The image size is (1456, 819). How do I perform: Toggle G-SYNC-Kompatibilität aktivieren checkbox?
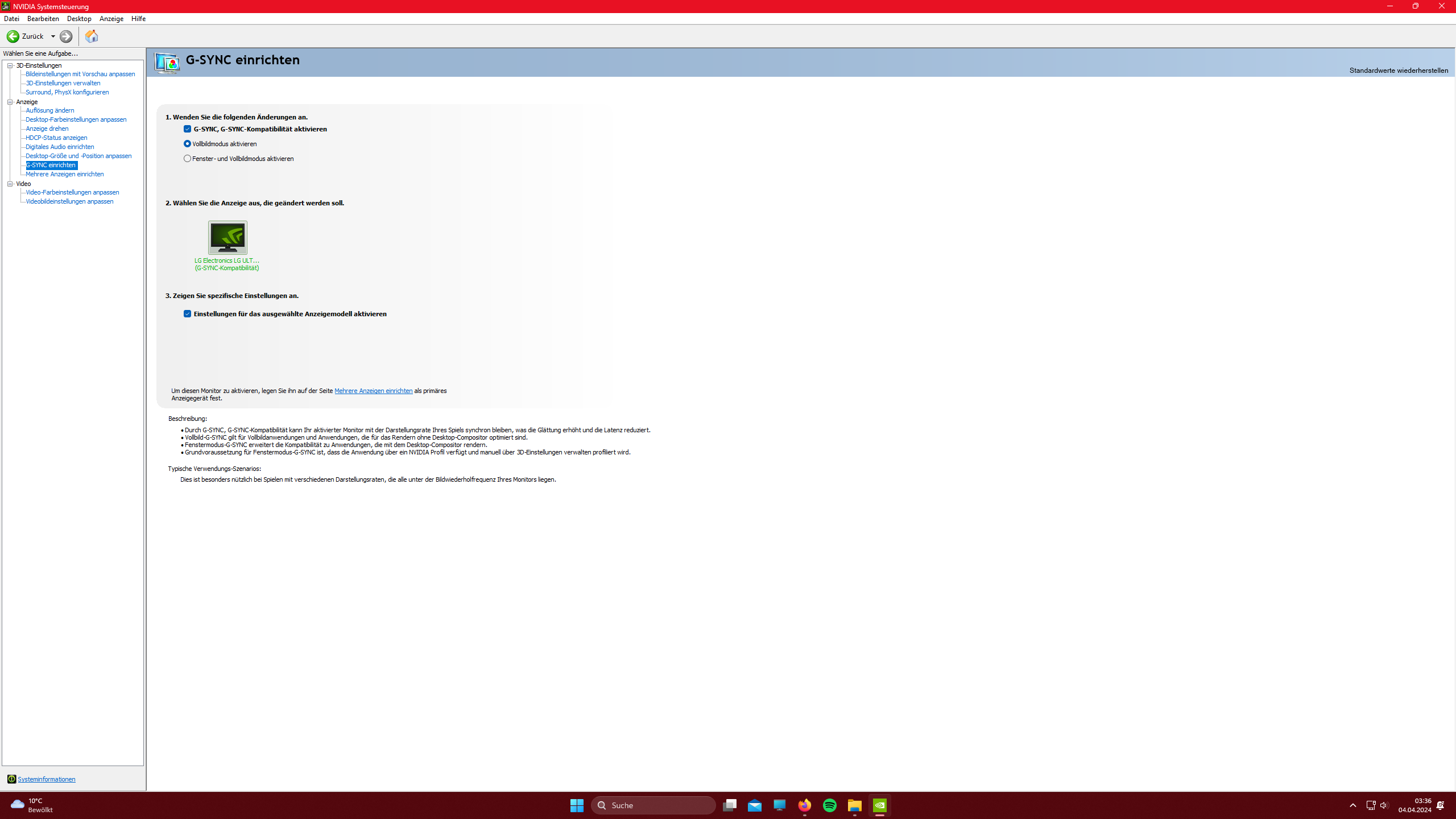pos(187,129)
